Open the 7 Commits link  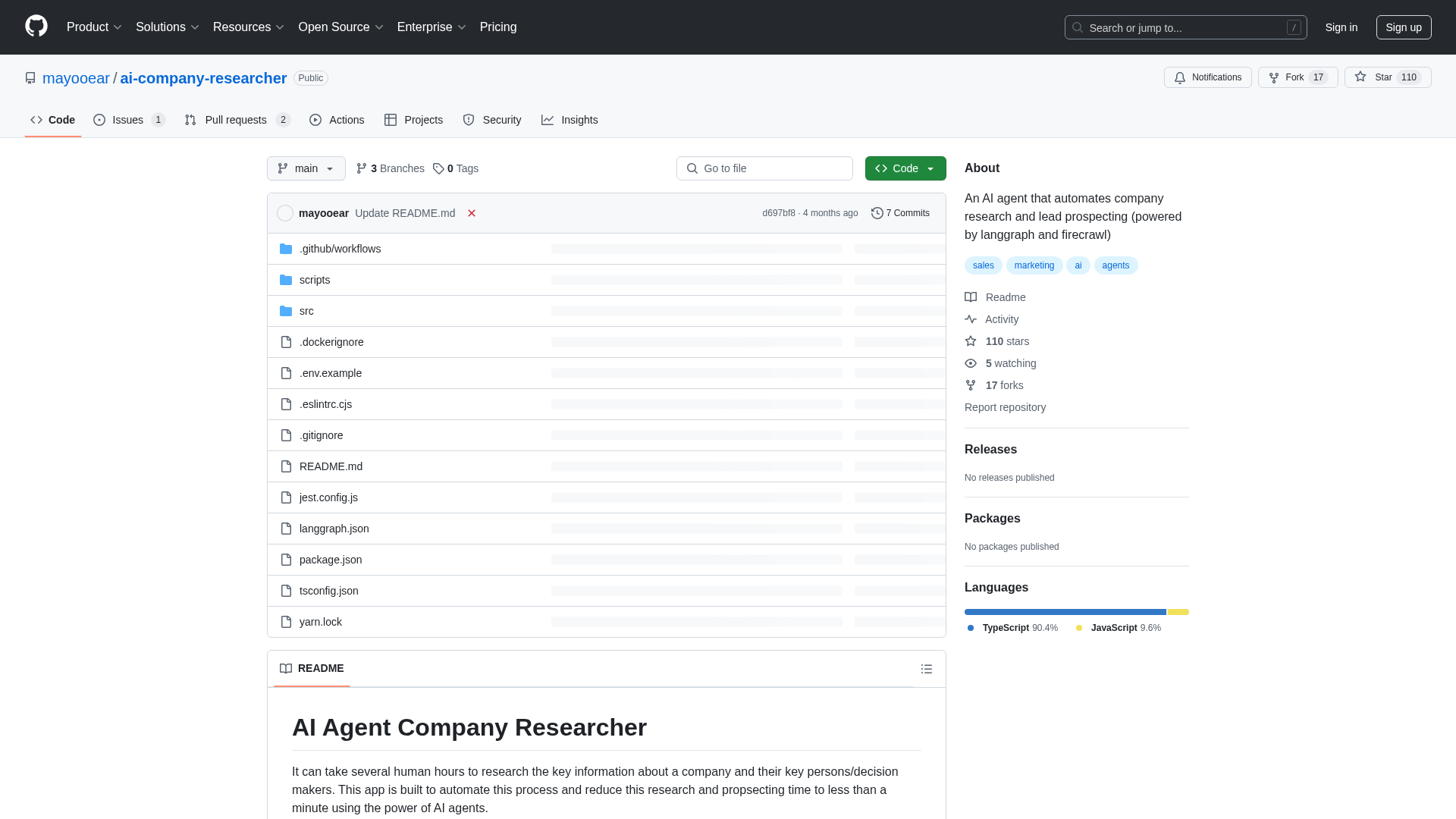(900, 213)
